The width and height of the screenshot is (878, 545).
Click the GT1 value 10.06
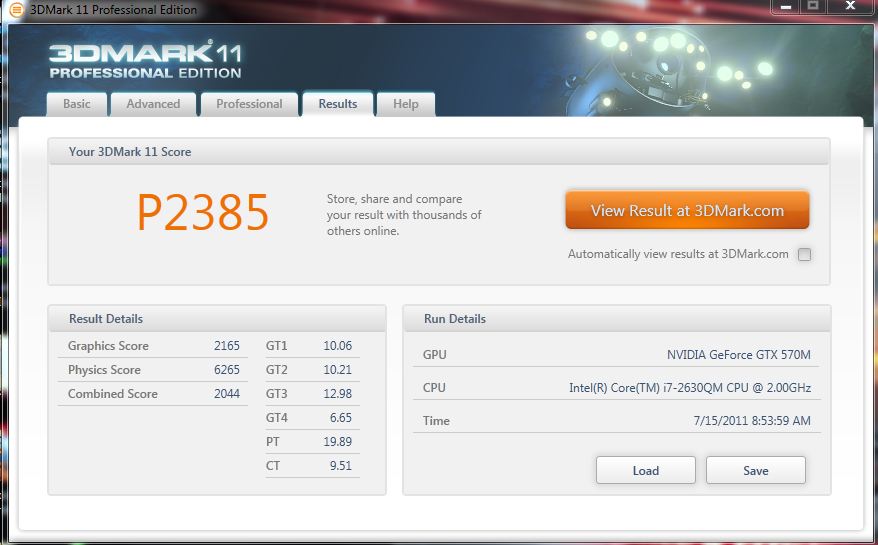point(338,346)
